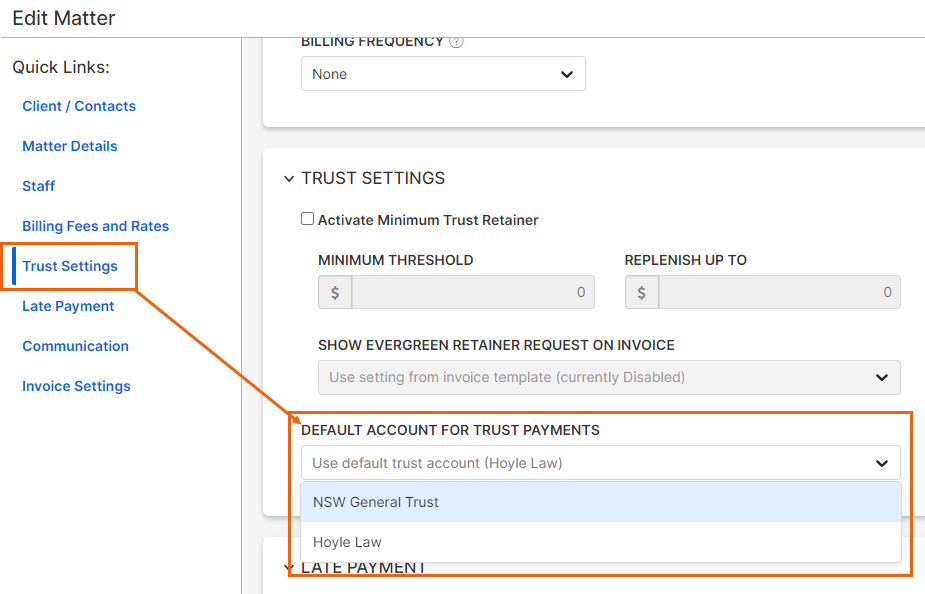This screenshot has height=594, width=925.
Task: Choose NSW General Trust option
Action: coord(601,502)
